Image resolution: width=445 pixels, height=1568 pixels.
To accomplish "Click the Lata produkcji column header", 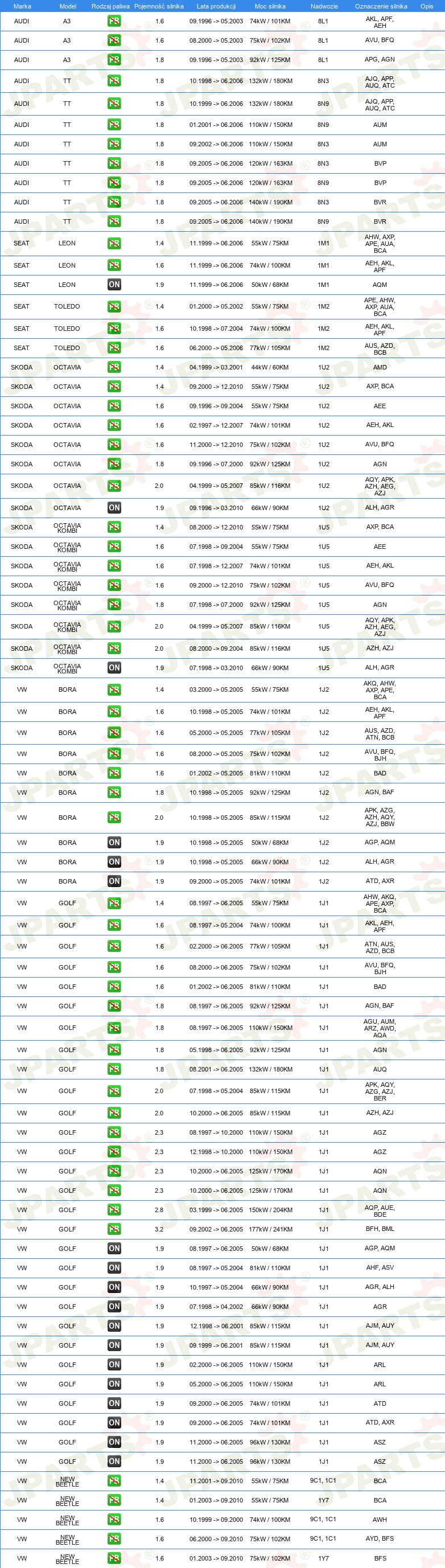I will pos(216,6).
